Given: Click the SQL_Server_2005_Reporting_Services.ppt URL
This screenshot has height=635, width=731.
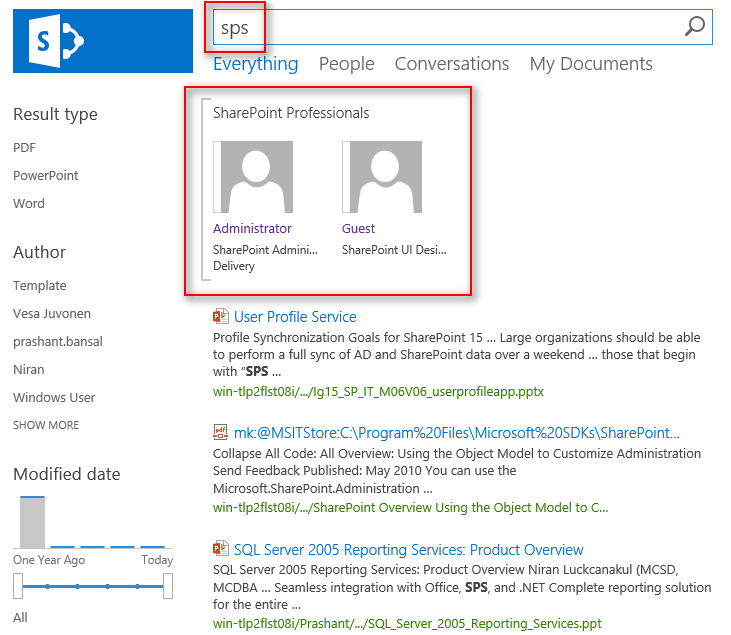Looking at the screenshot, I should [x=407, y=624].
